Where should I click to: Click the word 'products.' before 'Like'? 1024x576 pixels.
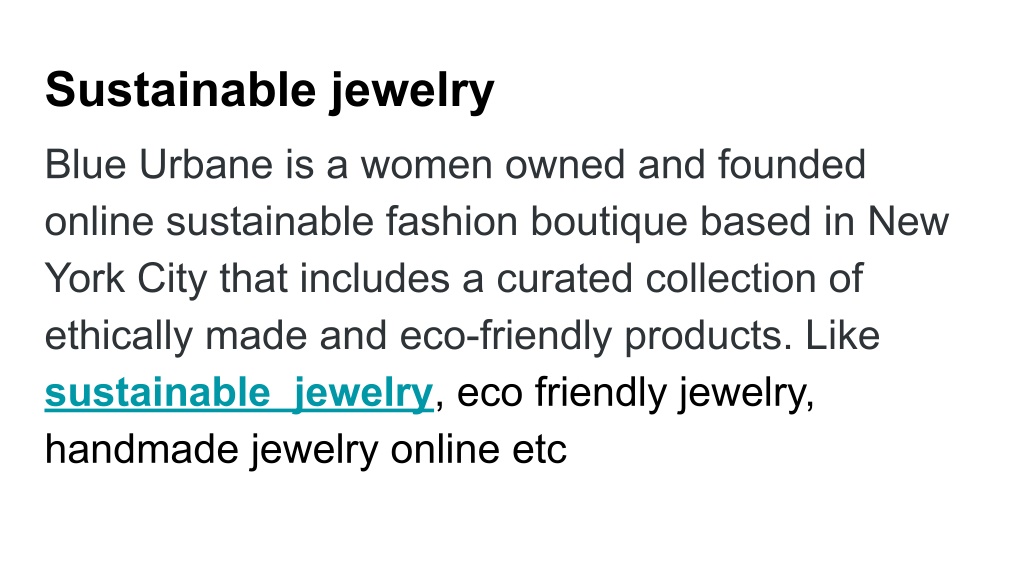(x=709, y=336)
